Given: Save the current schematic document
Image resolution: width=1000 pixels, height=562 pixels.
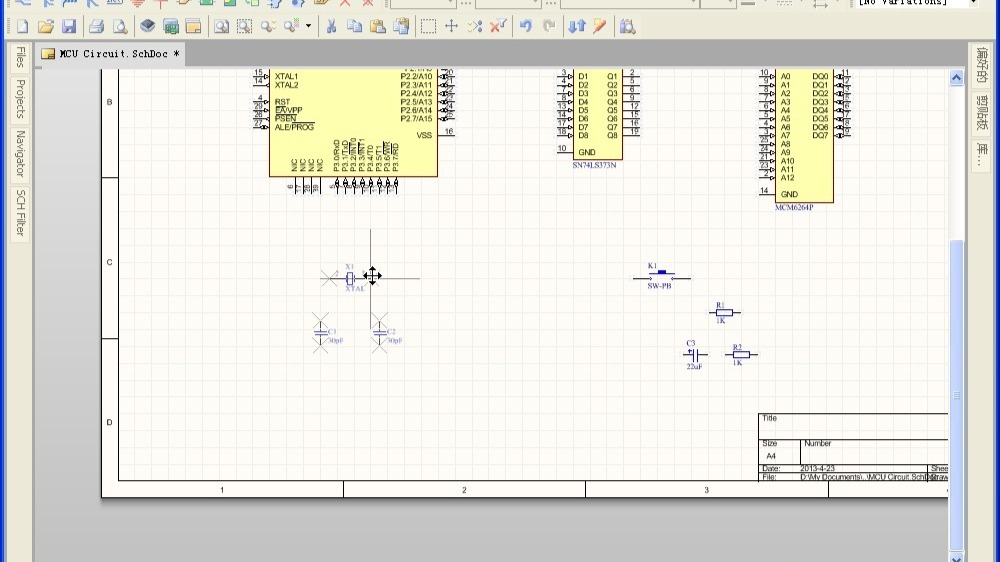Looking at the screenshot, I should (68, 26).
